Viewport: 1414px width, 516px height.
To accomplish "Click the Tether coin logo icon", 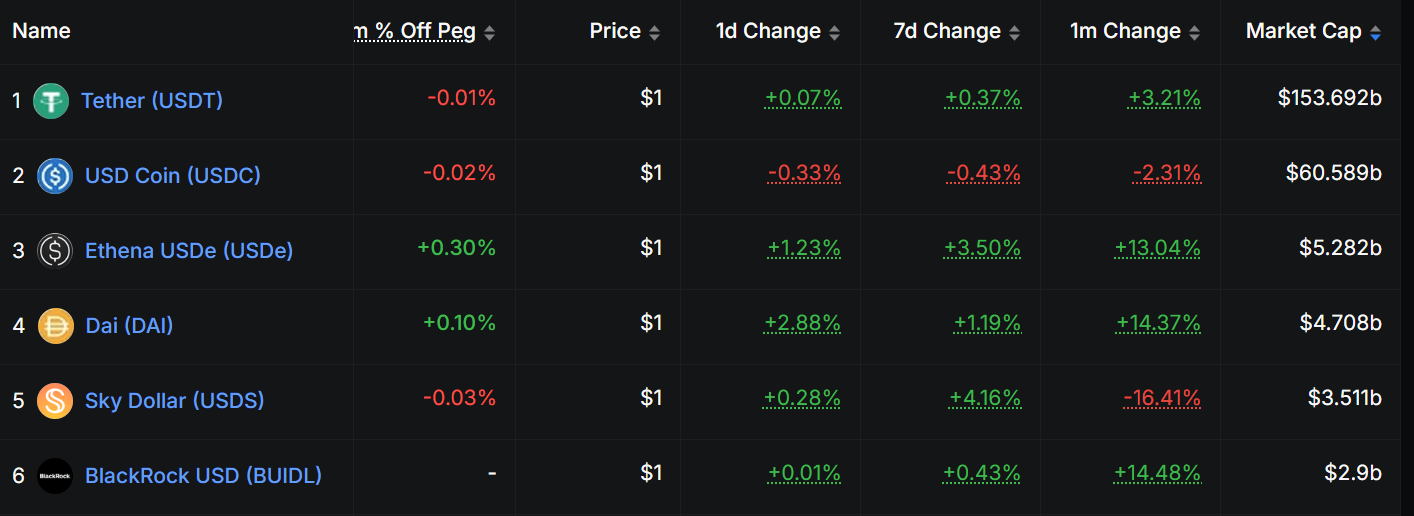I will [51, 101].
